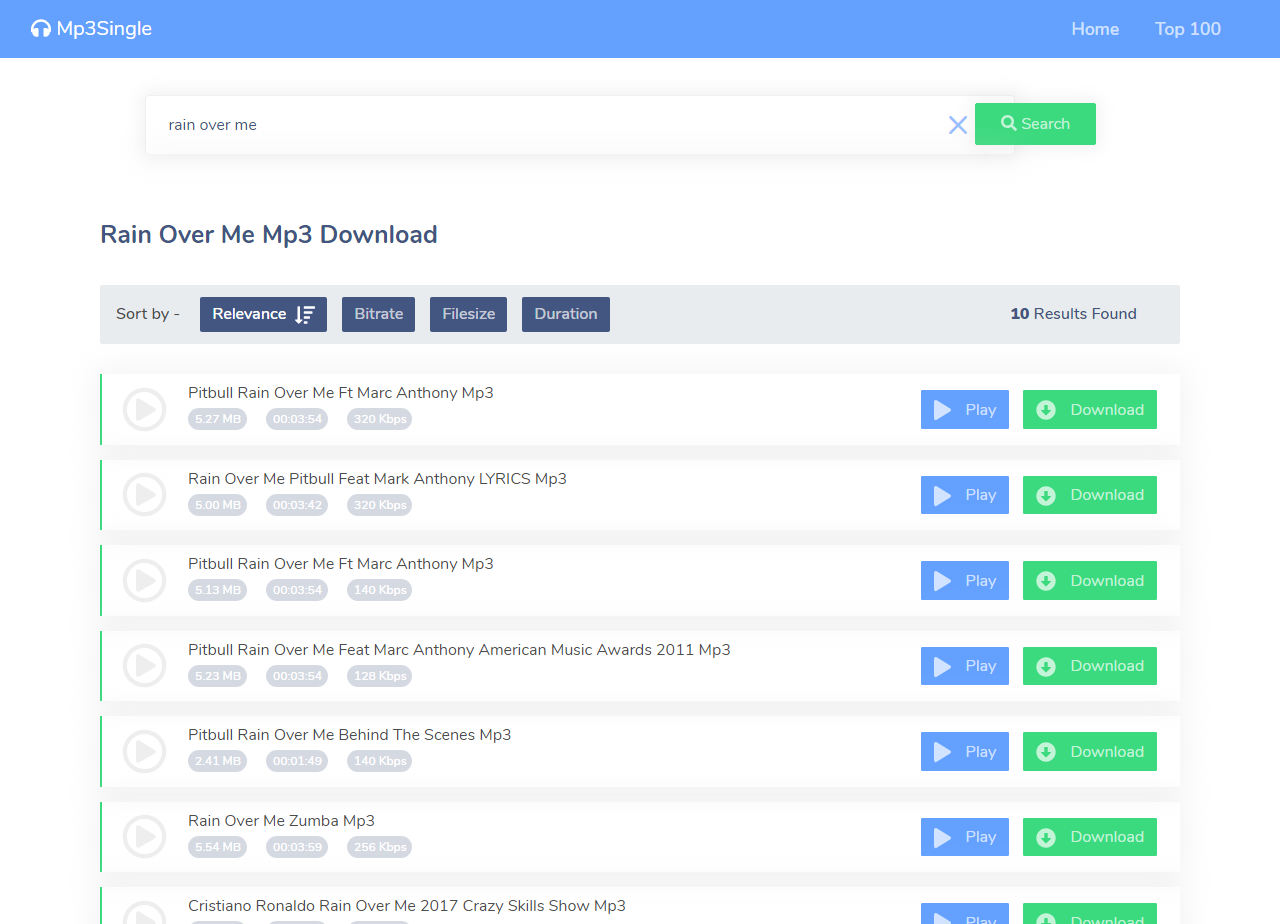Click the 320 Kbps bitrate badge on the first result
Screen dimensions: 1280x924
[379, 419]
